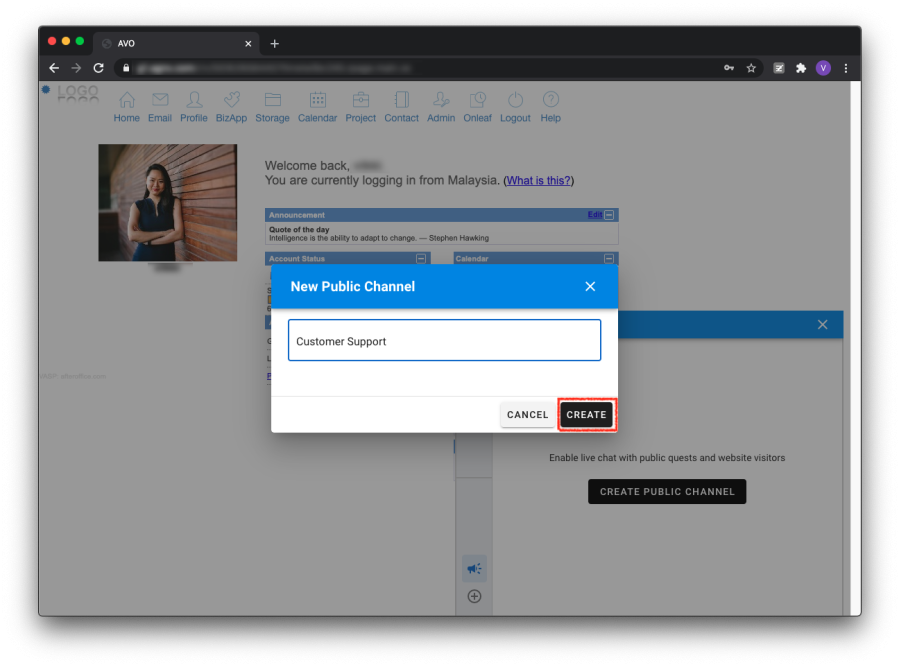The width and height of the screenshot is (899, 667).
Task: Cancel the New Public Channel dialog
Action: click(x=527, y=415)
